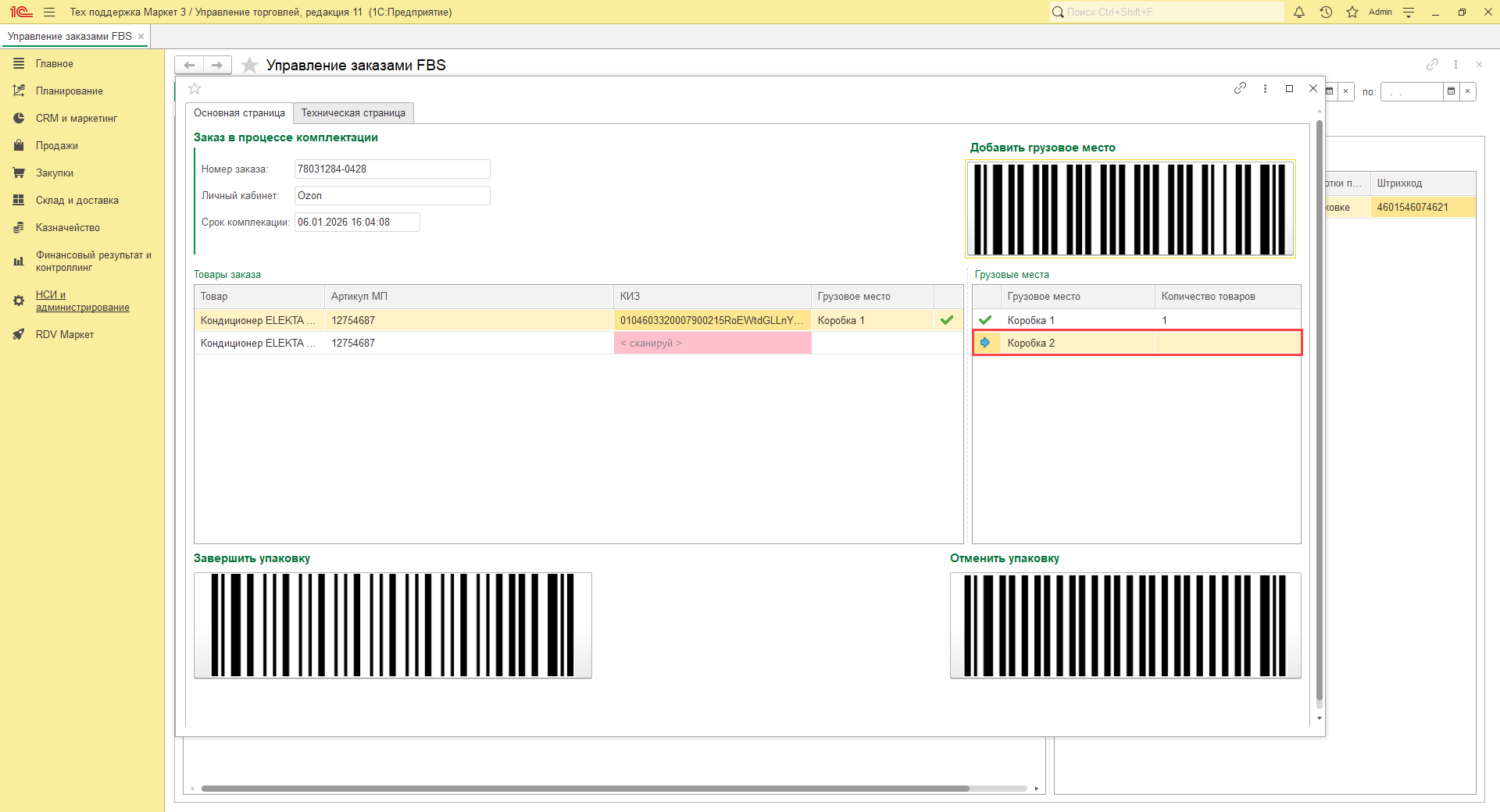The width and height of the screenshot is (1500, 812).
Task: Open the notifications bell icon
Action: coord(1299,12)
